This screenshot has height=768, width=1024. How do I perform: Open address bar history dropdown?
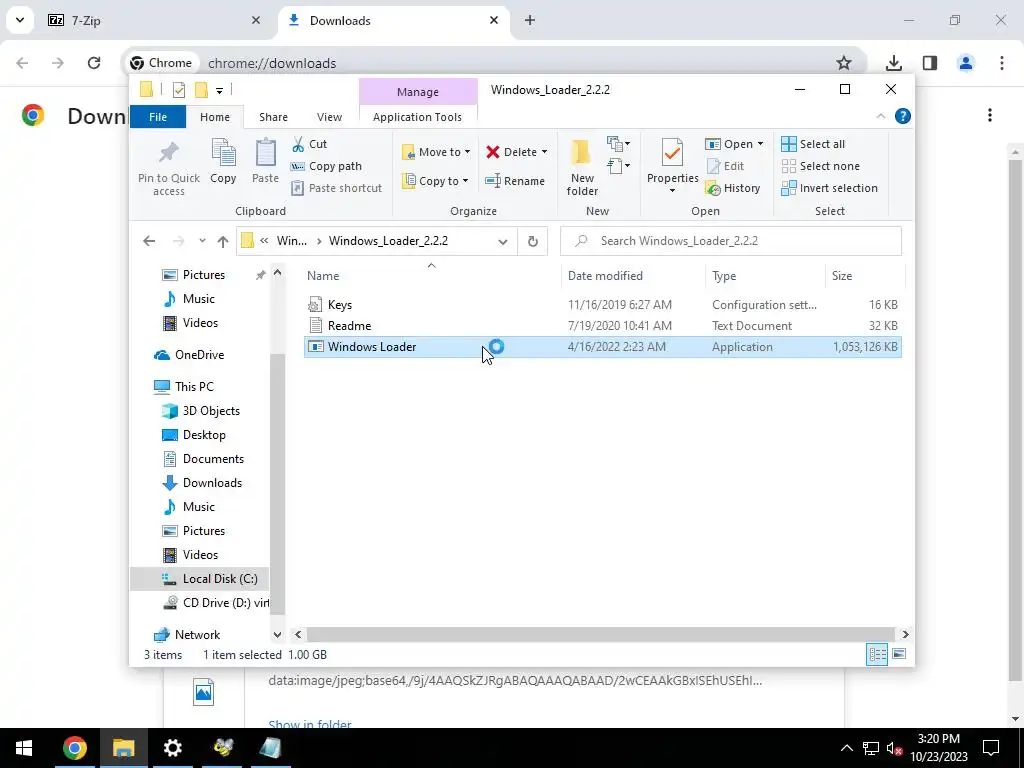(x=503, y=242)
